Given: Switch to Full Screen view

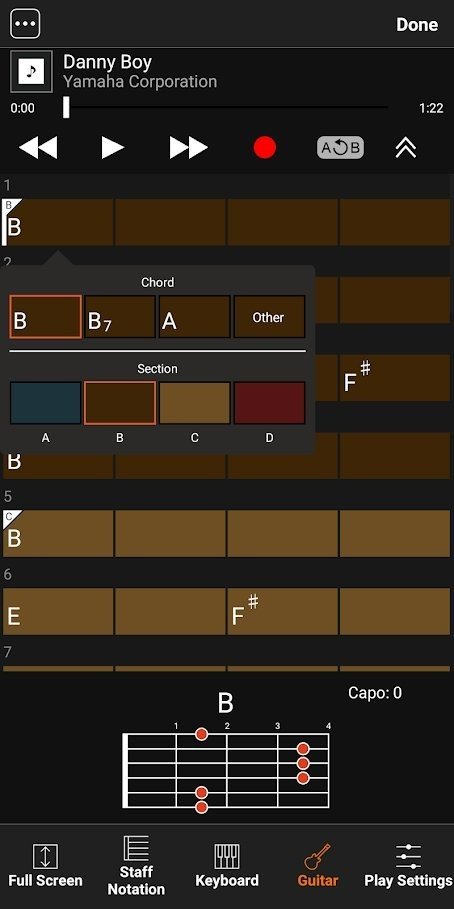Looking at the screenshot, I should pyautogui.click(x=45, y=866).
